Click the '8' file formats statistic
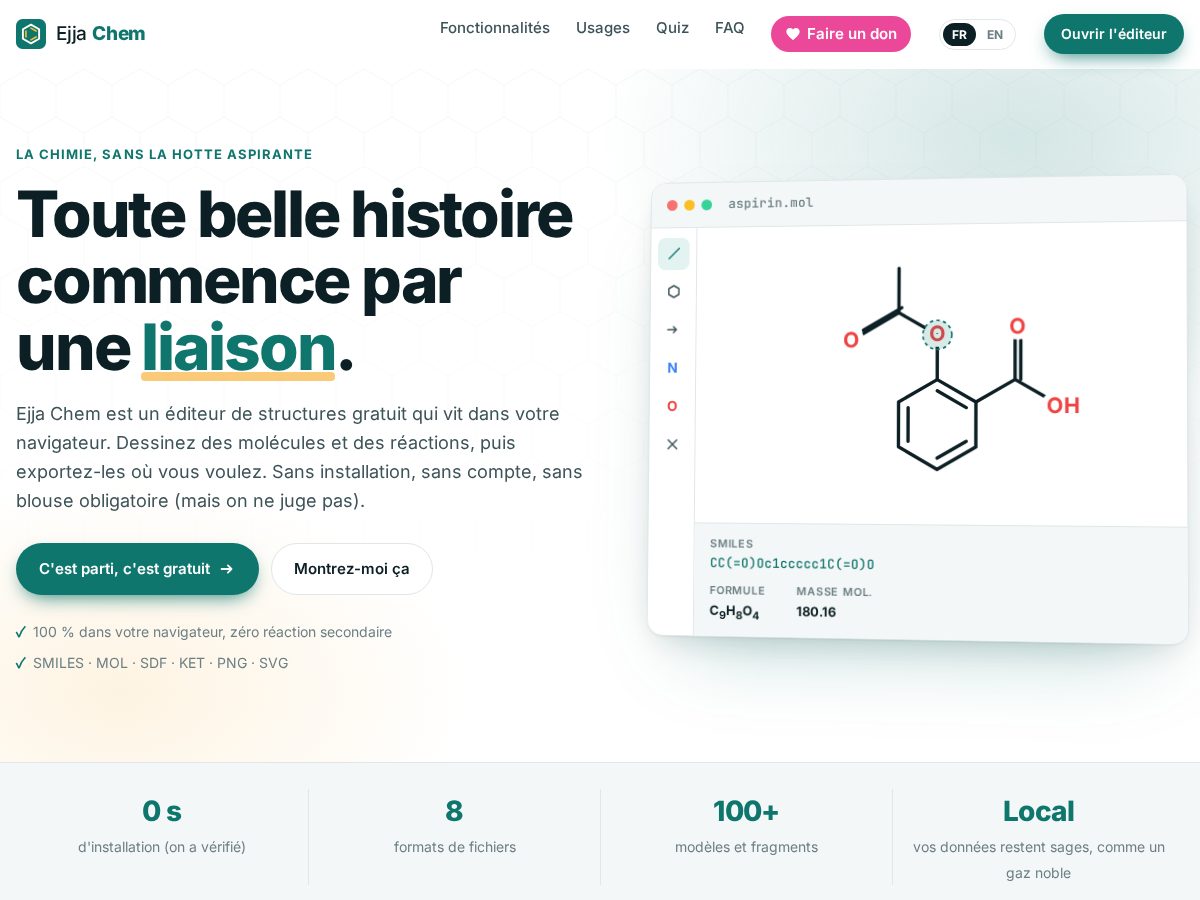 pyautogui.click(x=454, y=811)
